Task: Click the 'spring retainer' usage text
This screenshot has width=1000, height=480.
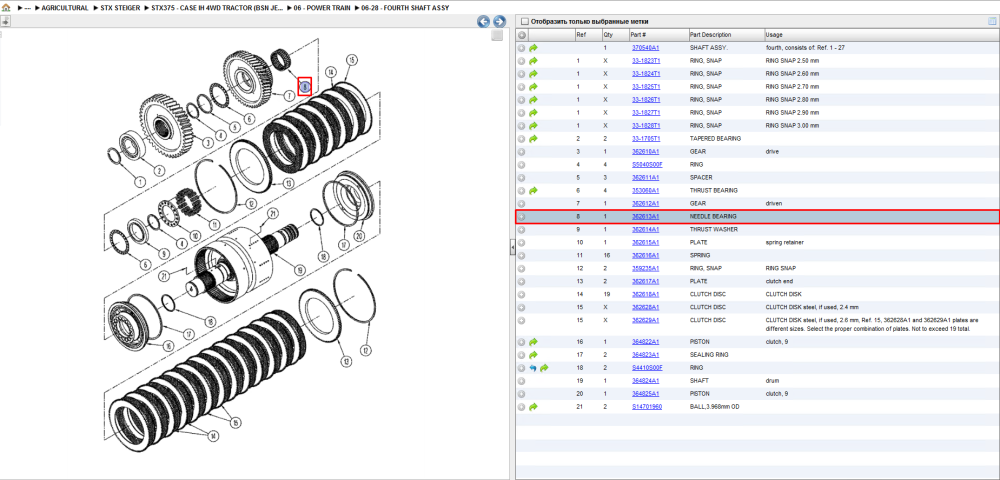Action: pyautogui.click(x=785, y=242)
